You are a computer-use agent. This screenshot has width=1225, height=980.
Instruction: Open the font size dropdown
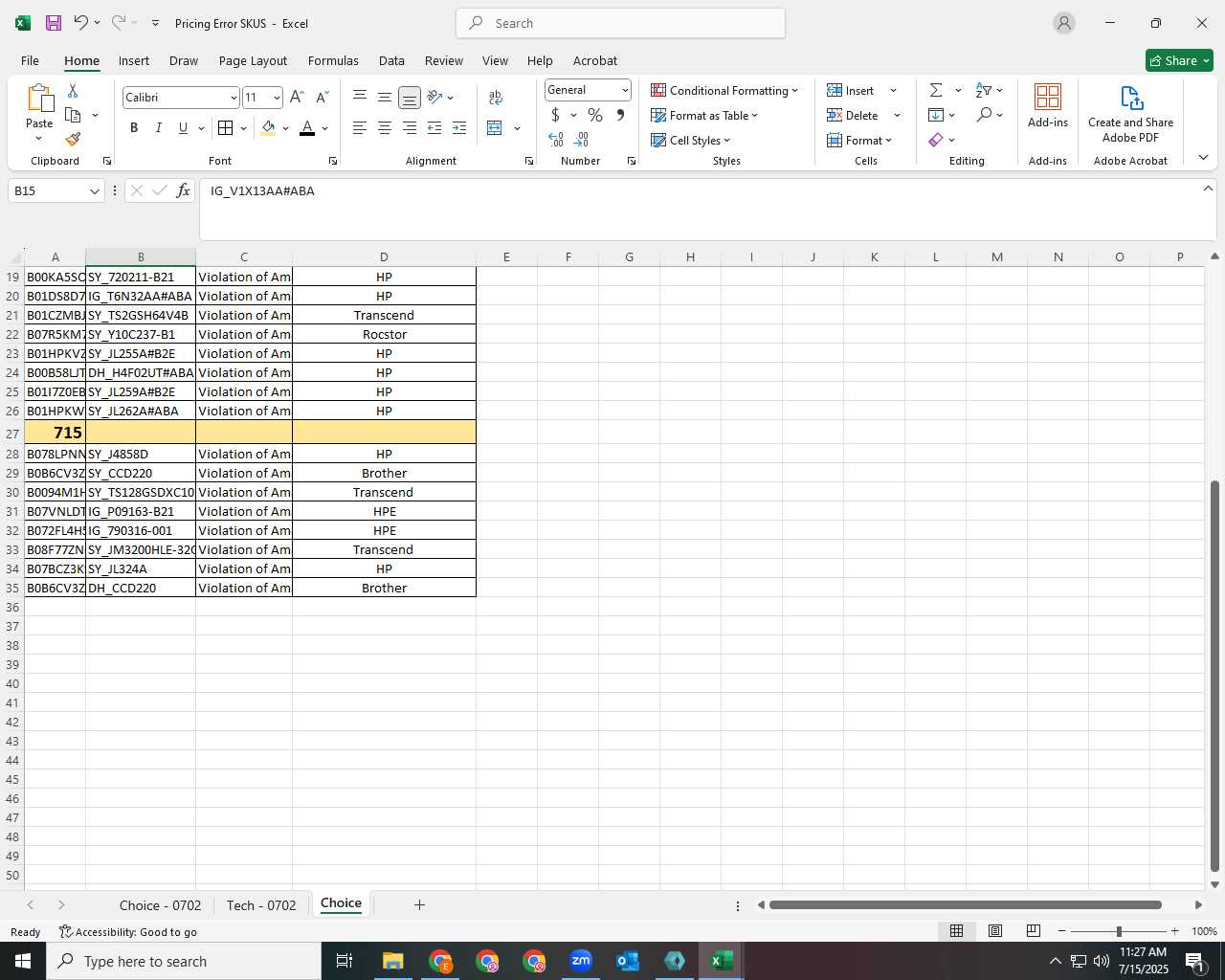tap(277, 98)
